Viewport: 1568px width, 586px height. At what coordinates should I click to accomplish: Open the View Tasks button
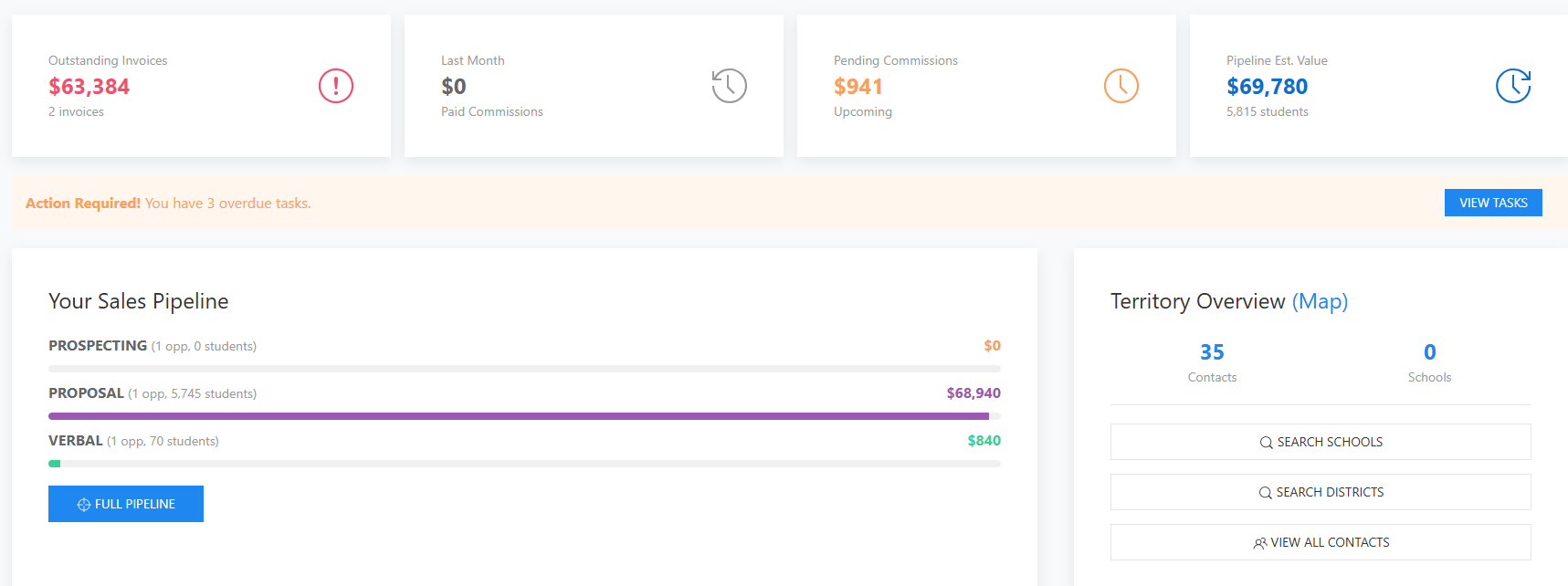tap(1493, 203)
